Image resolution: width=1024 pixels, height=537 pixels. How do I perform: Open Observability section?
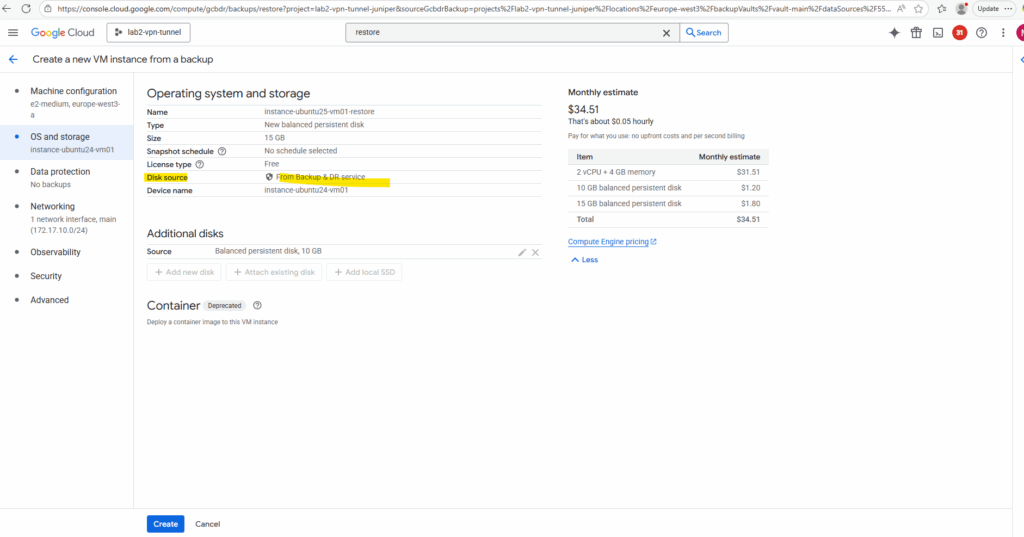pyautogui.click(x=56, y=252)
